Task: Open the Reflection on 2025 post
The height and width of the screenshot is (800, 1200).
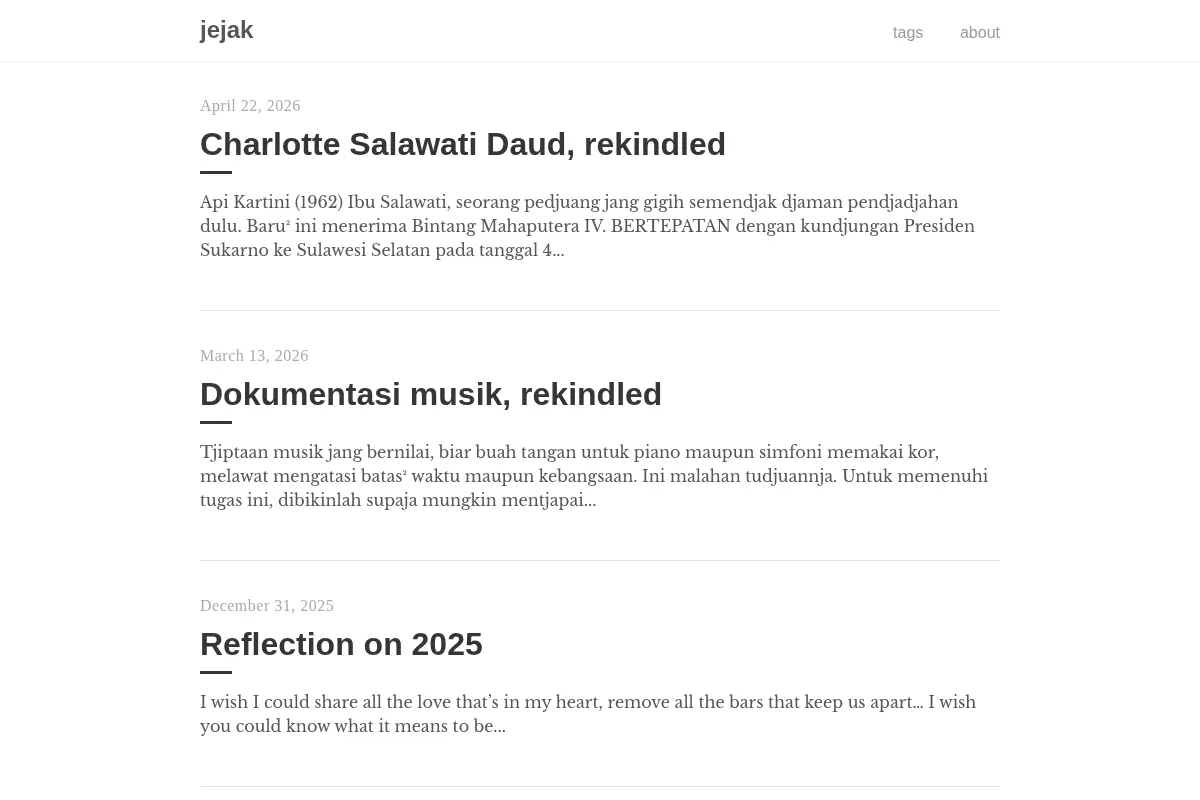Action: [341, 644]
